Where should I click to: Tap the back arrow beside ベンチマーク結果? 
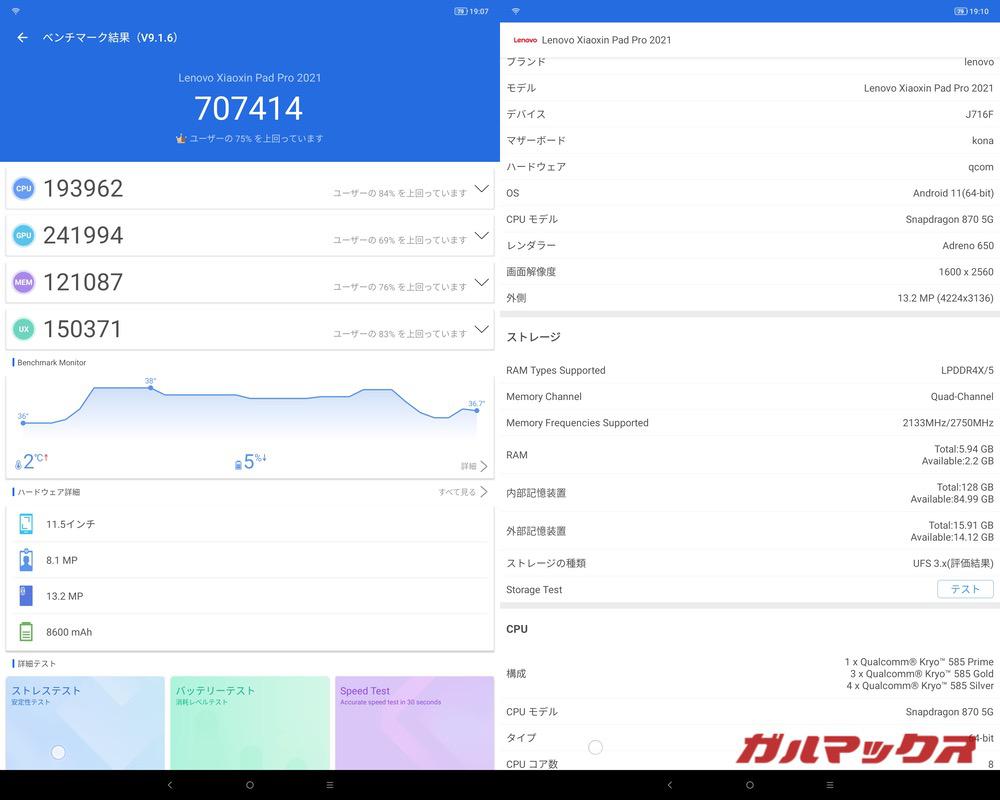coord(22,36)
